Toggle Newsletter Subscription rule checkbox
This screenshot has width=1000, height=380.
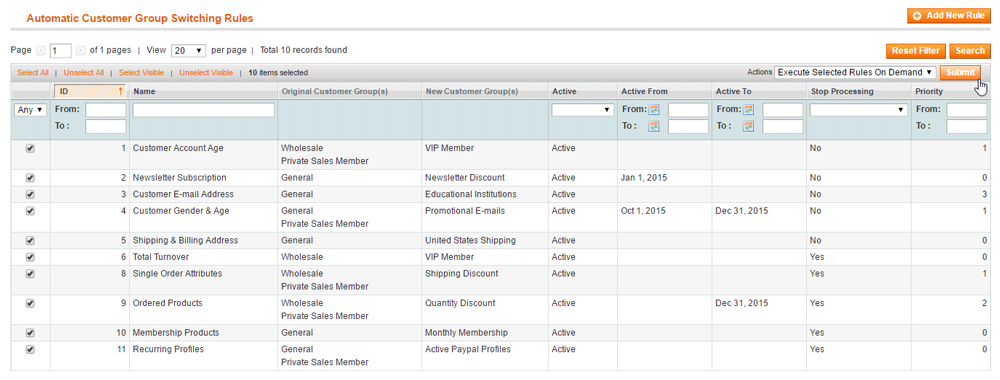coord(30,178)
